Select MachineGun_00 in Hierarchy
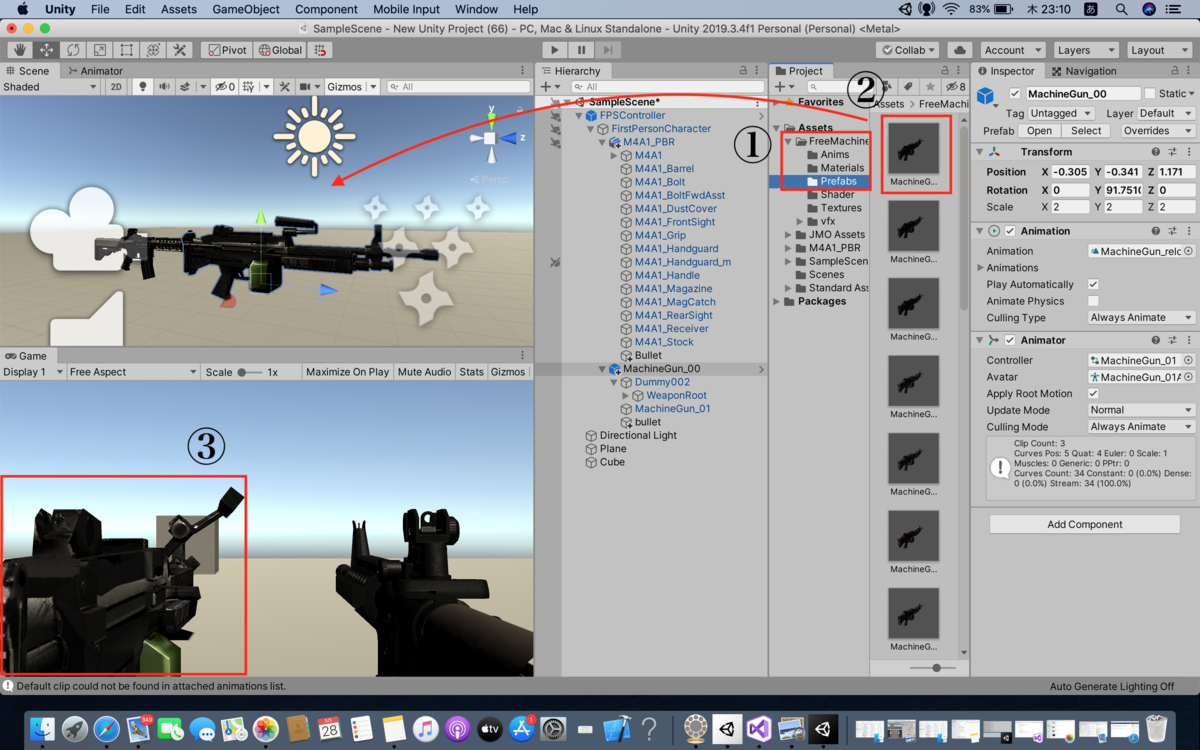Image resolution: width=1200 pixels, height=750 pixels. pyautogui.click(x=661, y=369)
